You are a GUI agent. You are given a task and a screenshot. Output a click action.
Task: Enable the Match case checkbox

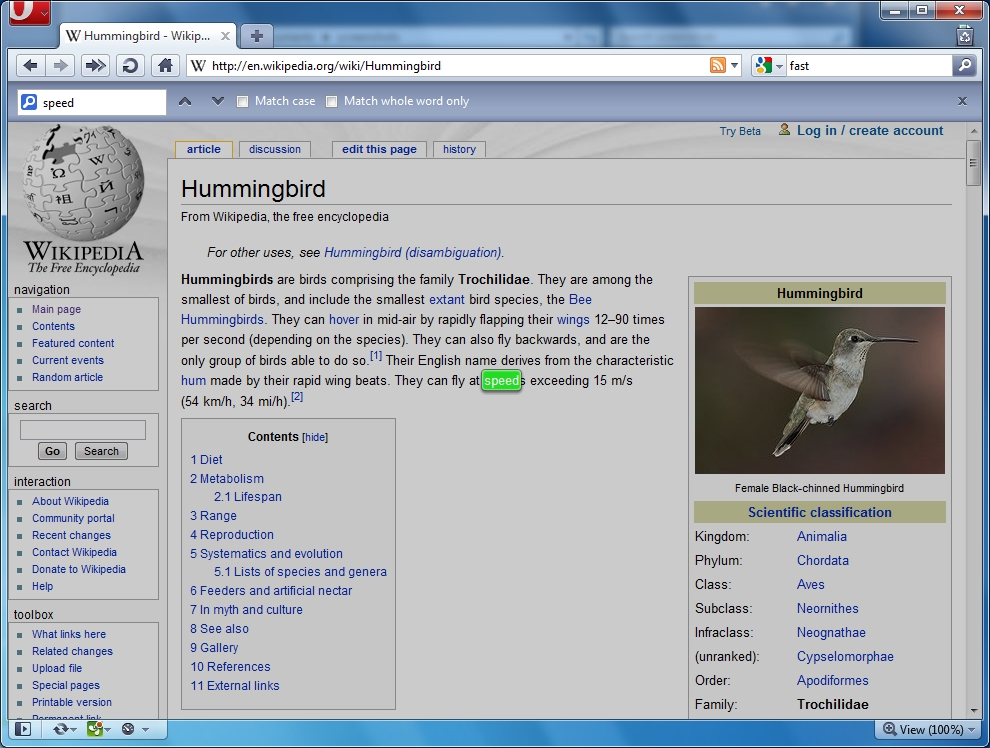point(242,102)
